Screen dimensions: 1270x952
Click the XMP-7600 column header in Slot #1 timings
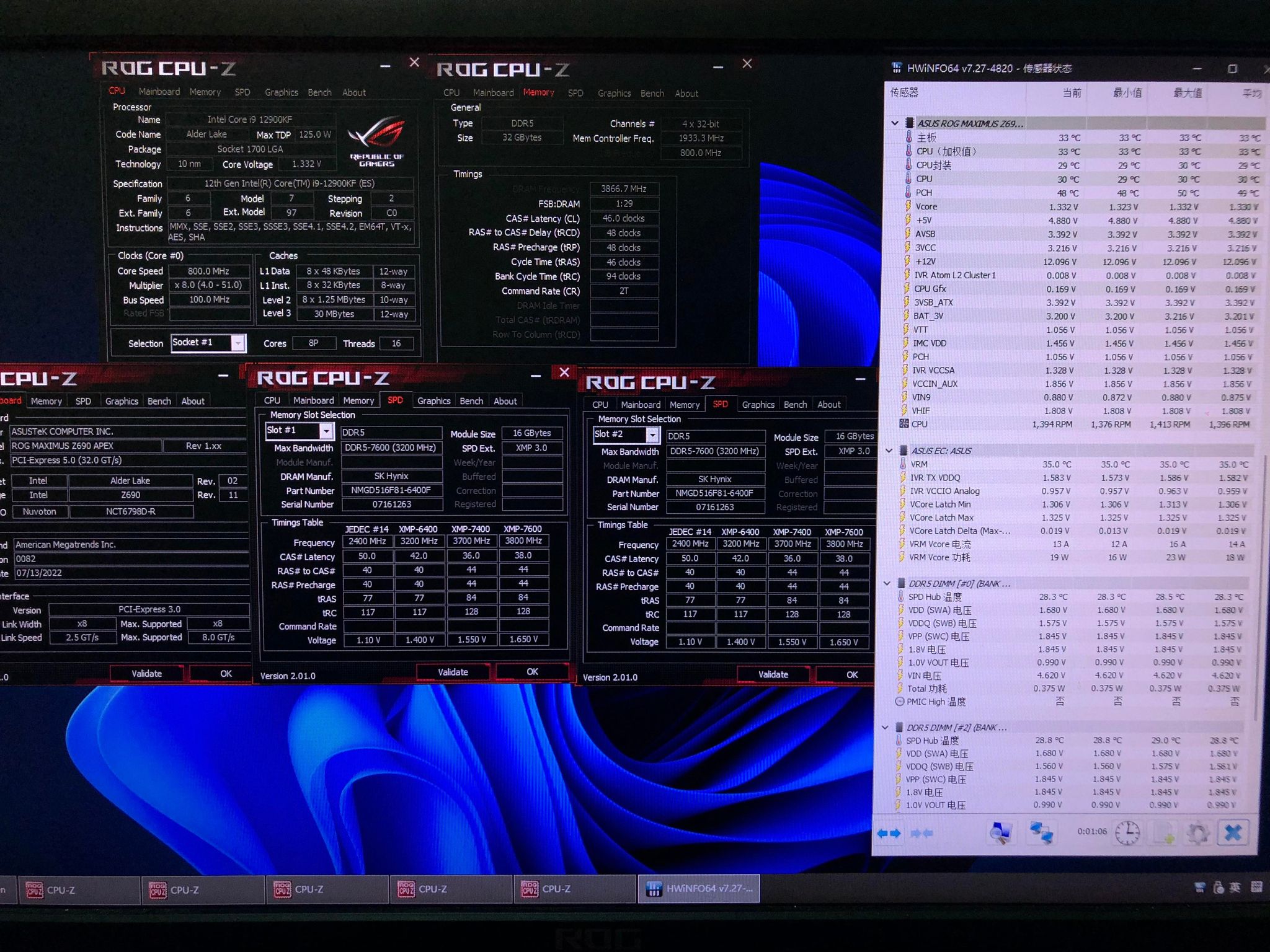tap(523, 529)
